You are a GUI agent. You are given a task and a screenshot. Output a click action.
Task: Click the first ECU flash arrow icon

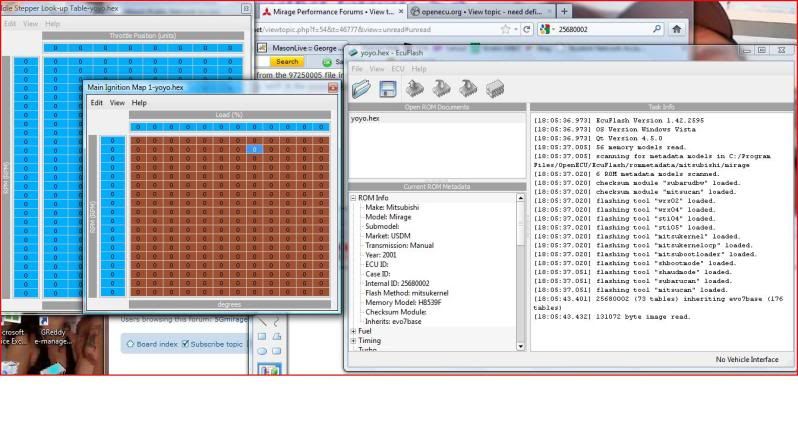pyautogui.click(x=415, y=90)
